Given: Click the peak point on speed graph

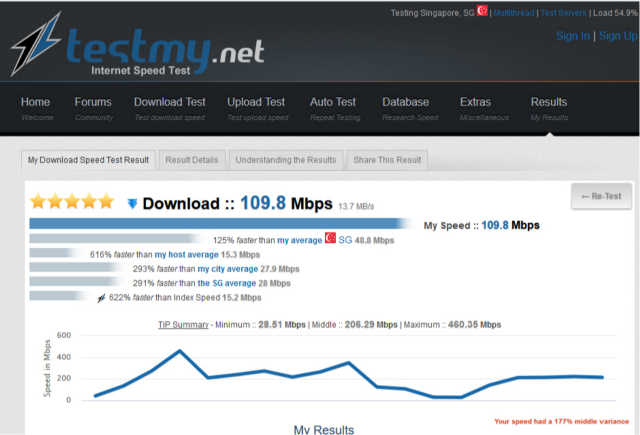Looking at the screenshot, I should (180, 351).
